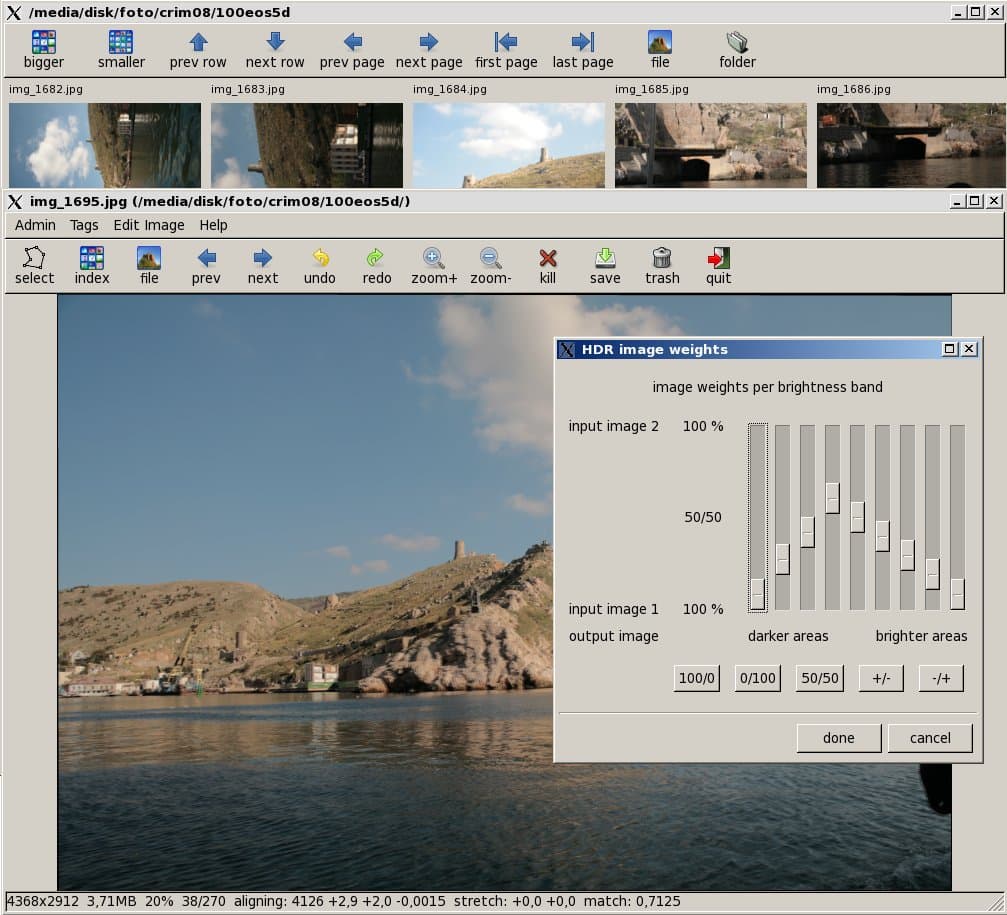Open the Edit Image menu
This screenshot has width=1007, height=915.
point(148,225)
